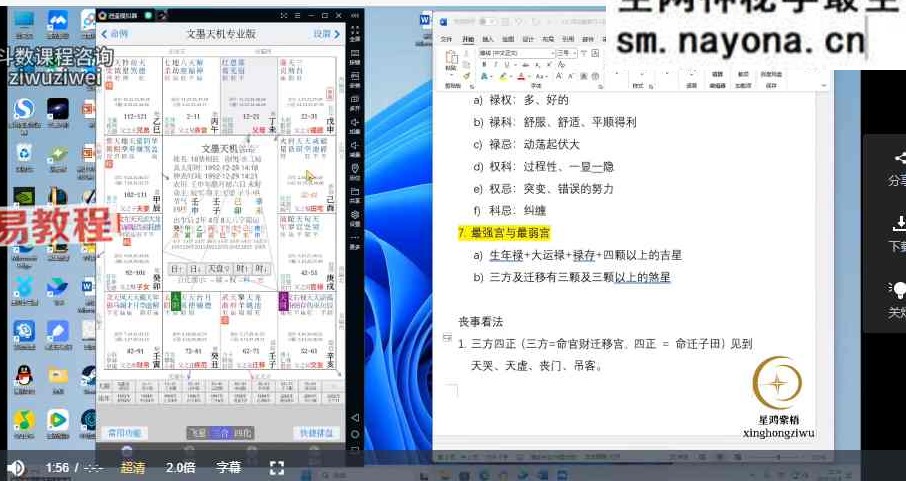Click the 快捷排盘 button
906x481 pixels.
coord(316,432)
